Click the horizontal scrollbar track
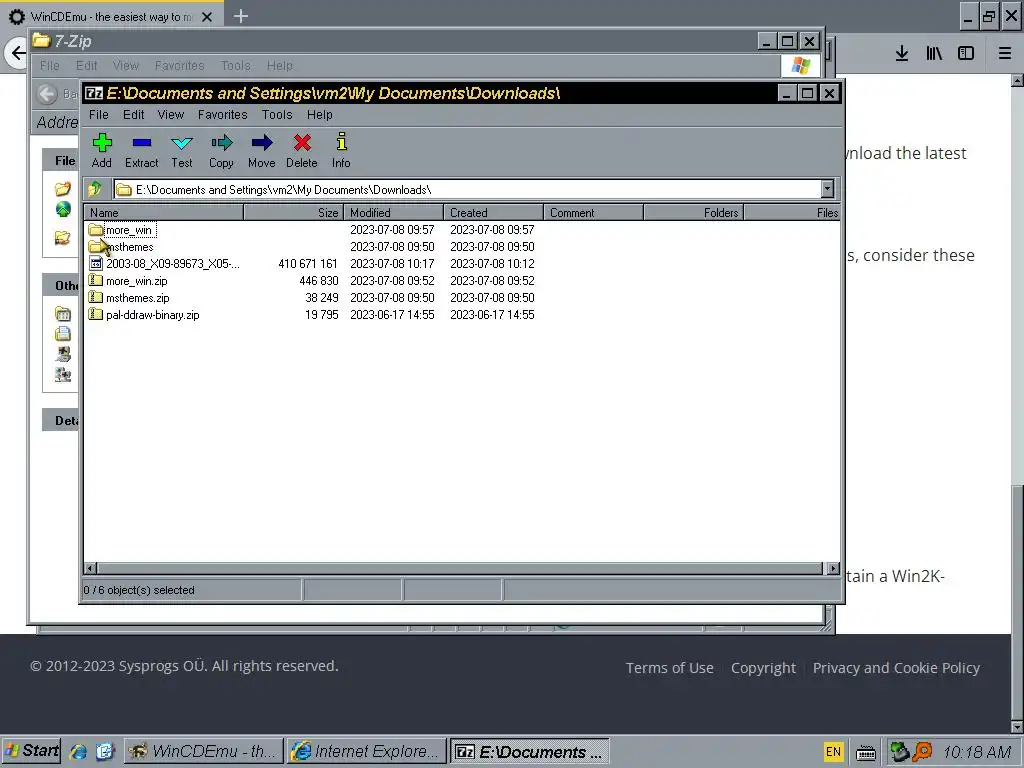The height and width of the screenshot is (768, 1024). [460, 568]
